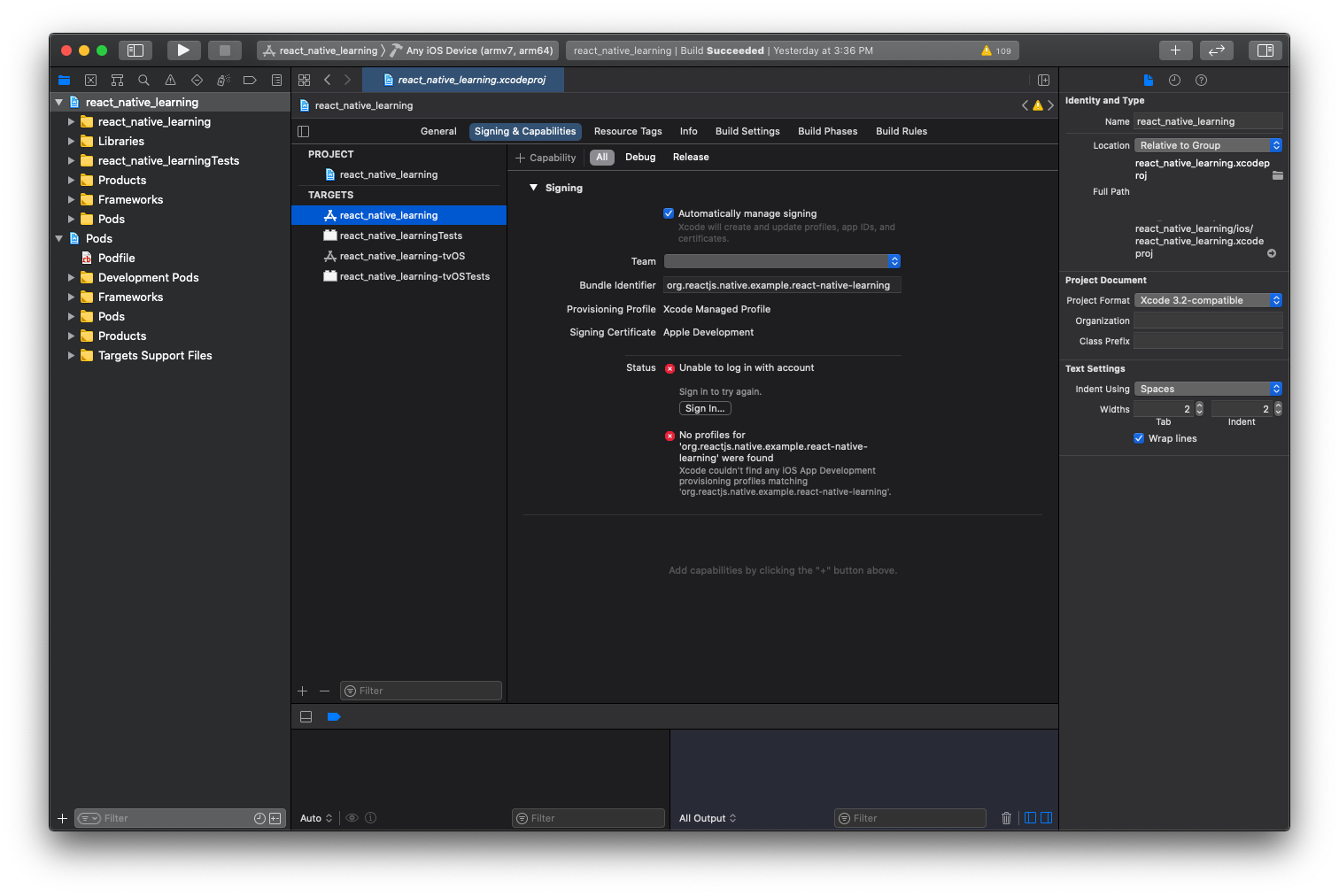The image size is (1339, 896).
Task: Toggle breakpoints activation in debug bar
Action: [334, 717]
